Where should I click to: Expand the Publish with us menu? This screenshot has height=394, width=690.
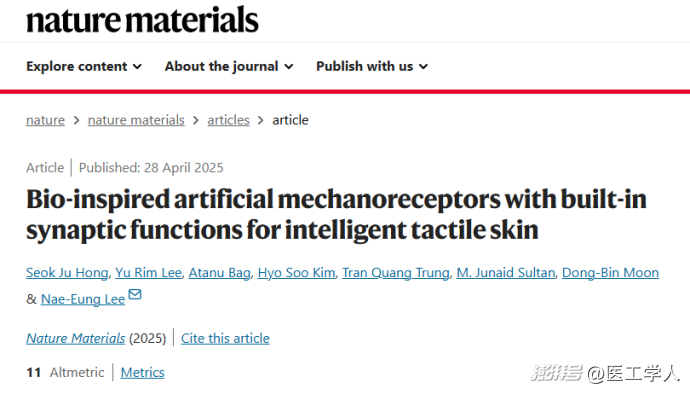click(x=372, y=66)
